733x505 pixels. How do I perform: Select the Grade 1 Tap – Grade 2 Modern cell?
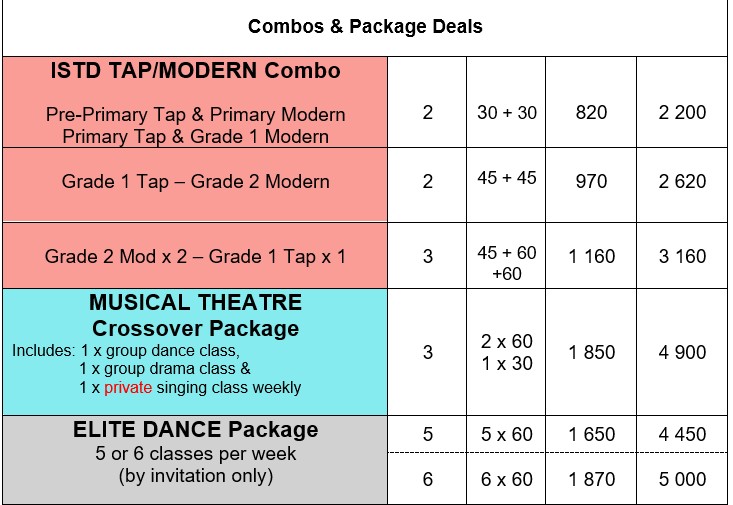point(195,185)
